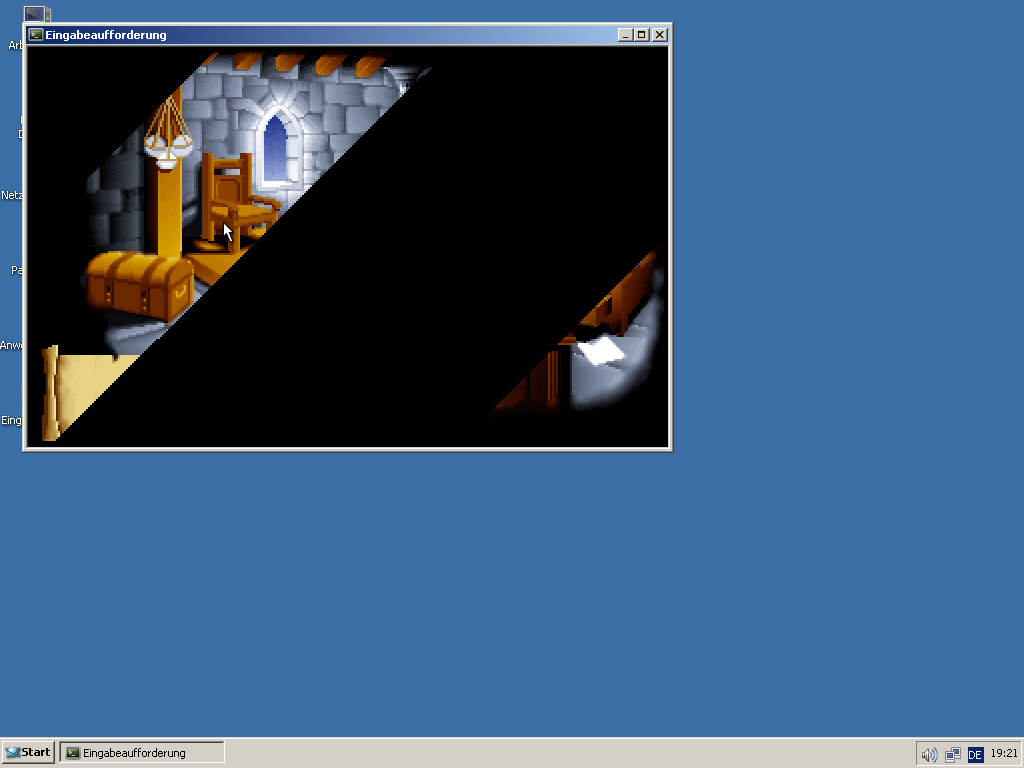Open the Start menu
This screenshot has width=1024, height=768.
28,752
